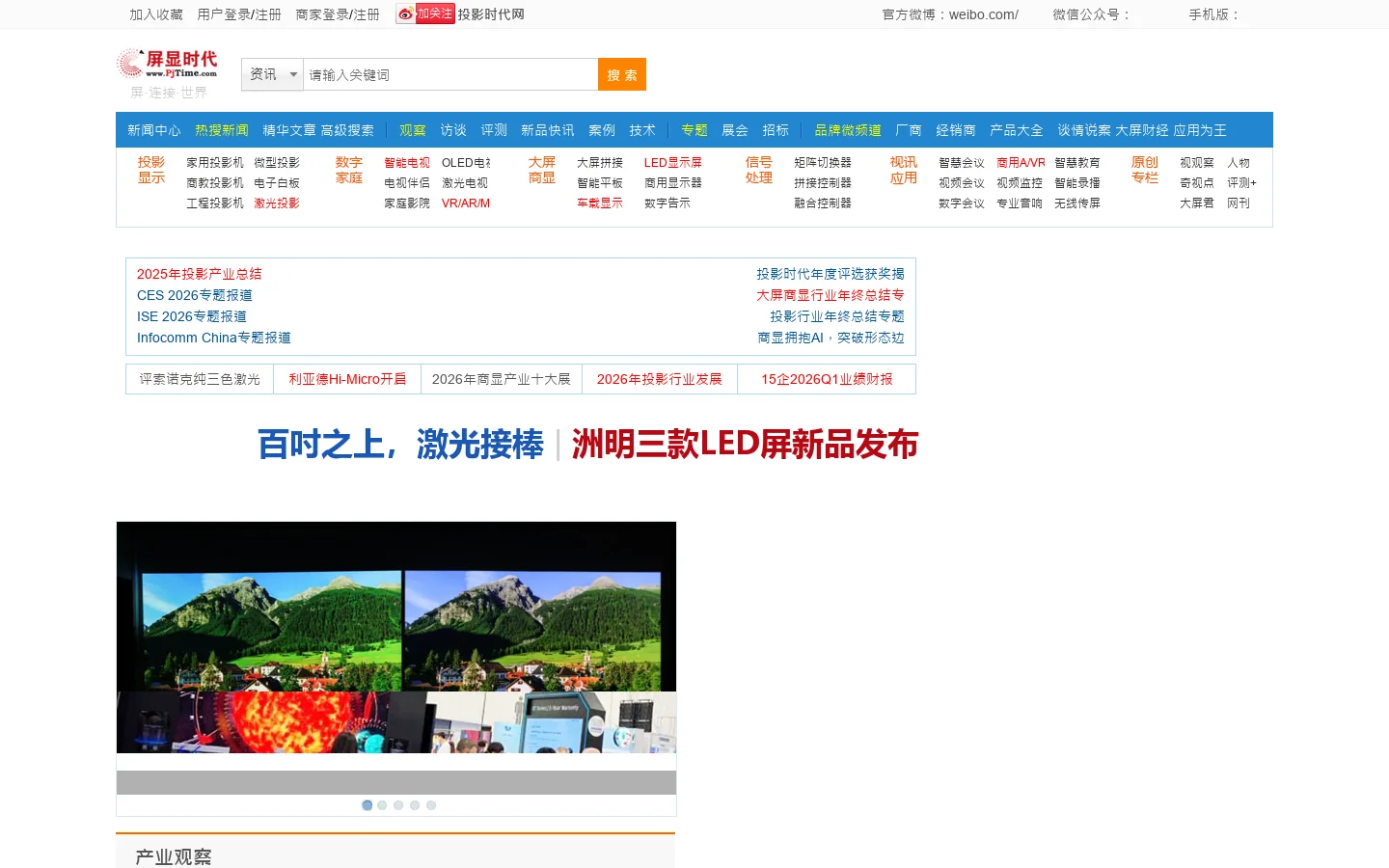Open the 矩阵切换器 category link
The image size is (1389, 868).
click(823, 163)
